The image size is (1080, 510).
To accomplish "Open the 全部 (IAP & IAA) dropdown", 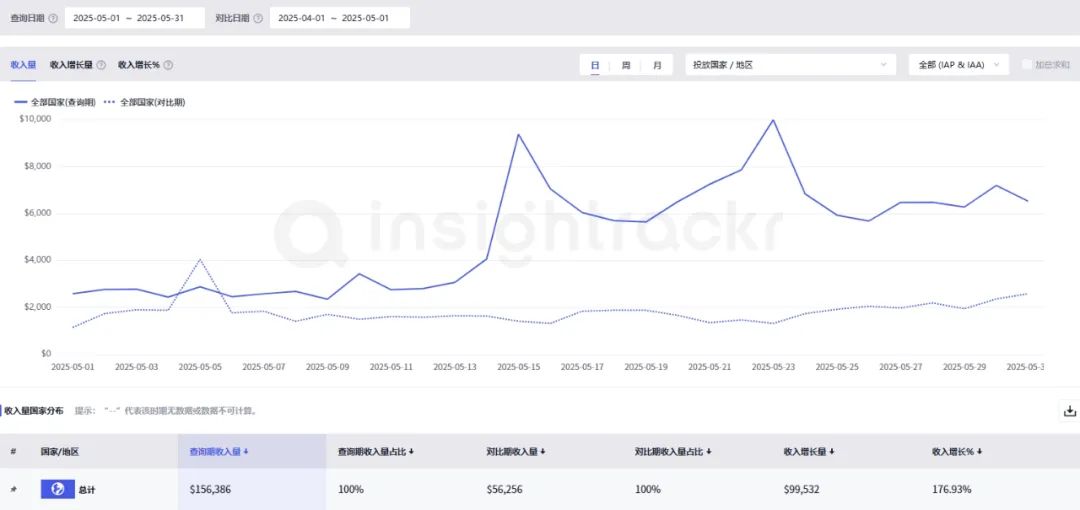I will click(x=959, y=65).
